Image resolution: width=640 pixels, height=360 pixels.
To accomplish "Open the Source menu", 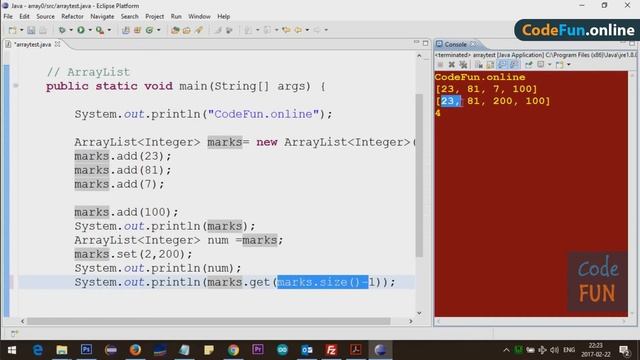I will tap(45, 16).
